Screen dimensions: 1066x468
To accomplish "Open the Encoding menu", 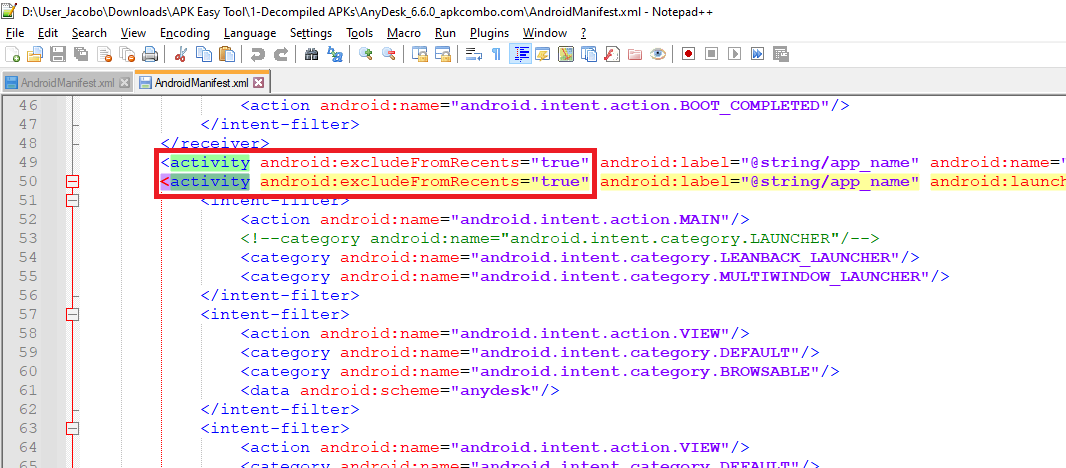I will coord(185,33).
